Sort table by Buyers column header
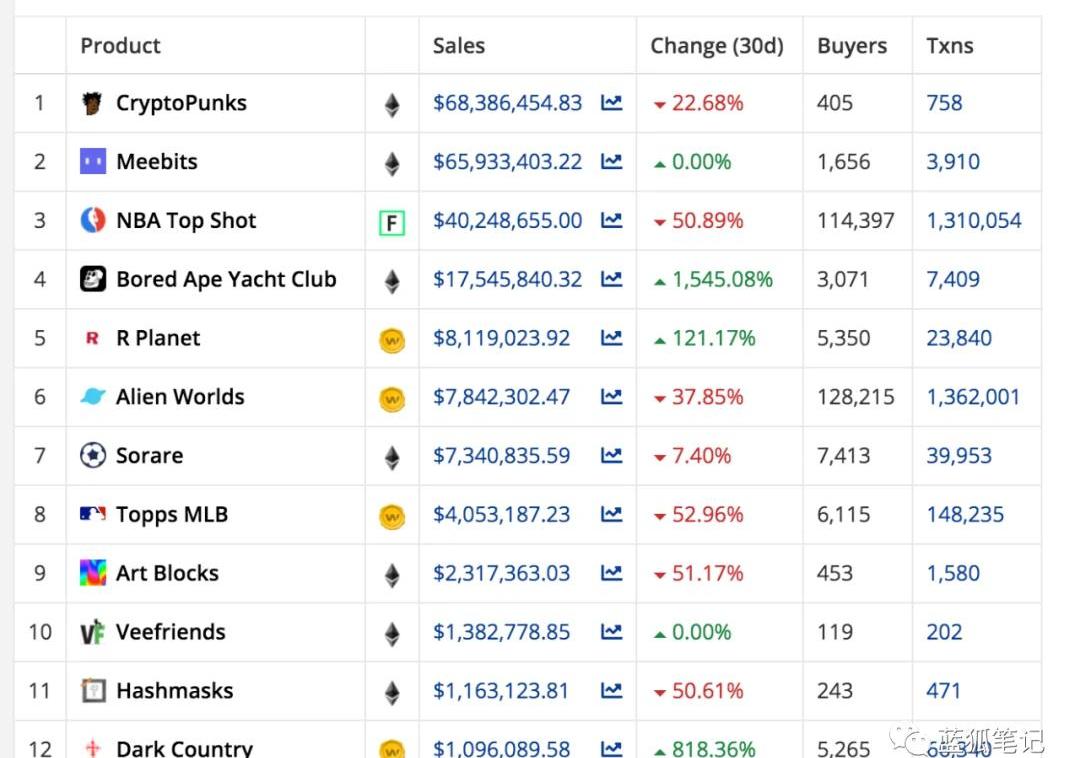 (x=851, y=46)
